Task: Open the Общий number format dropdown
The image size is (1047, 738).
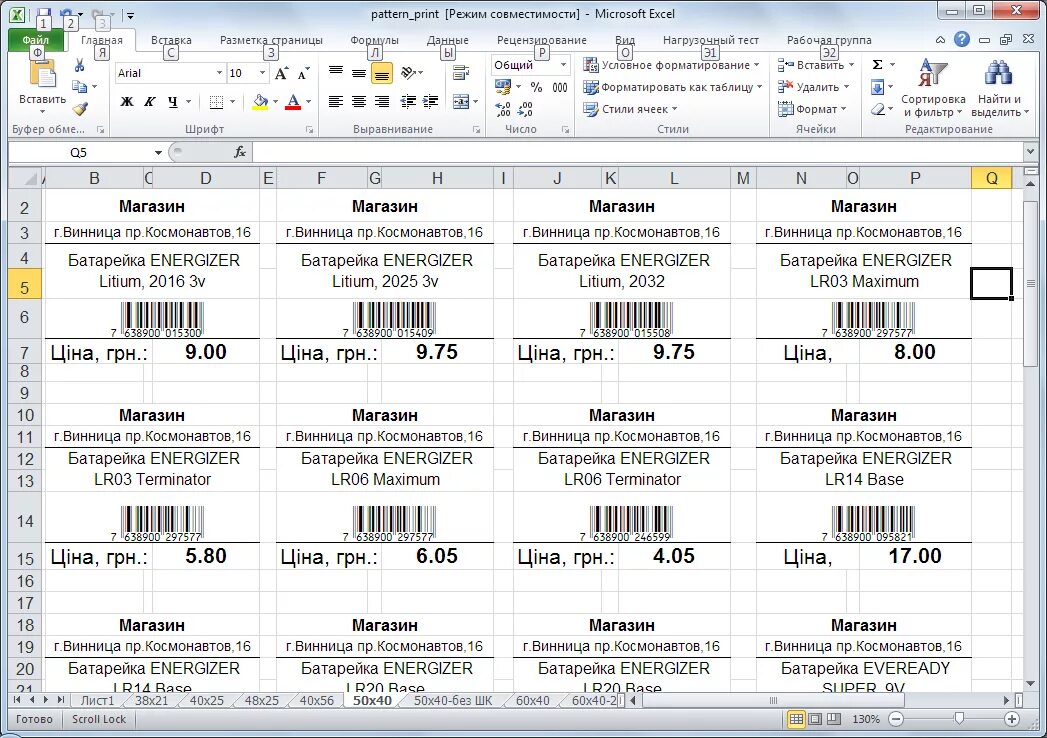Action: point(564,65)
